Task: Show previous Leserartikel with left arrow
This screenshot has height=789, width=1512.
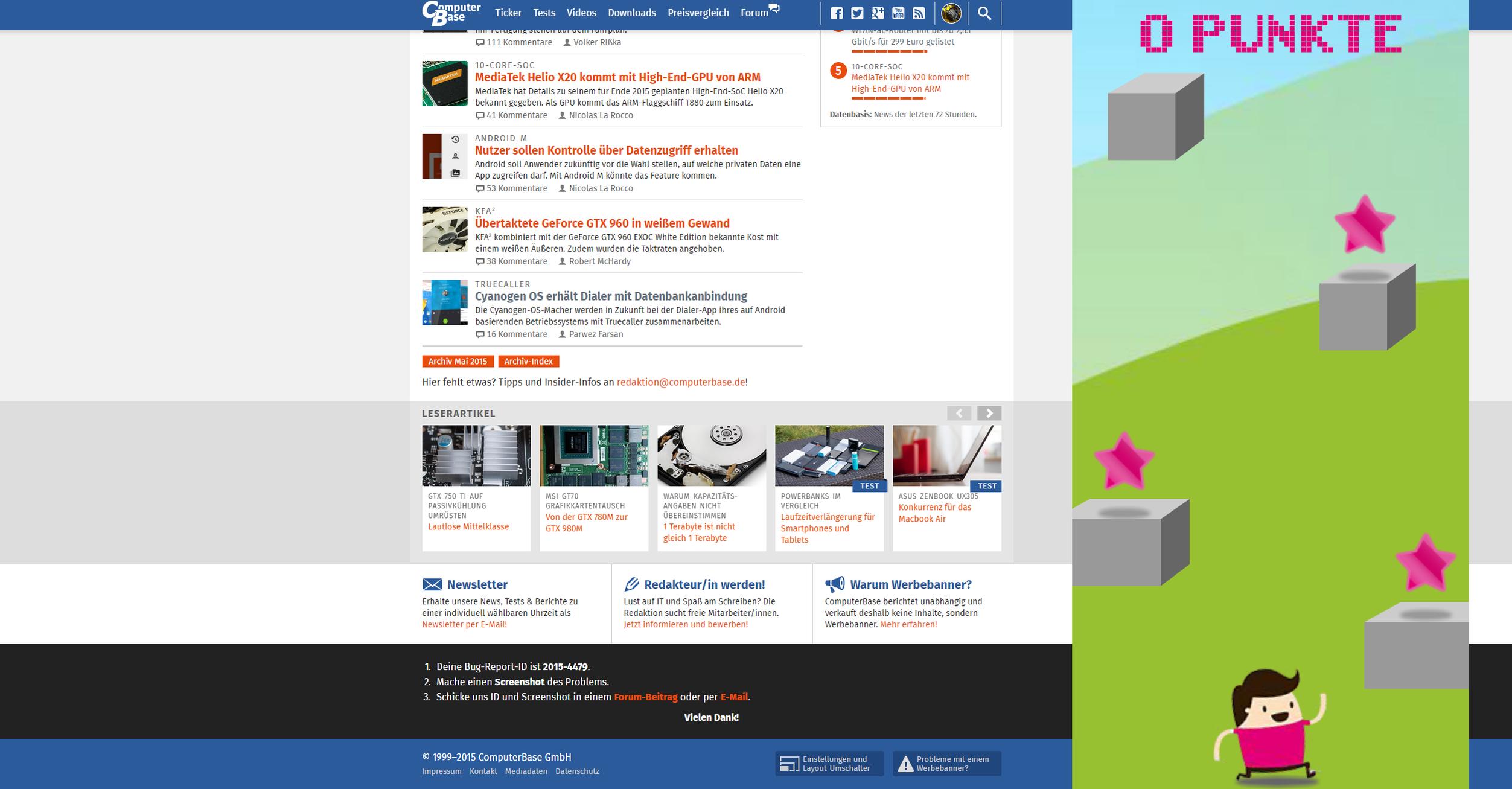Action: click(x=959, y=413)
